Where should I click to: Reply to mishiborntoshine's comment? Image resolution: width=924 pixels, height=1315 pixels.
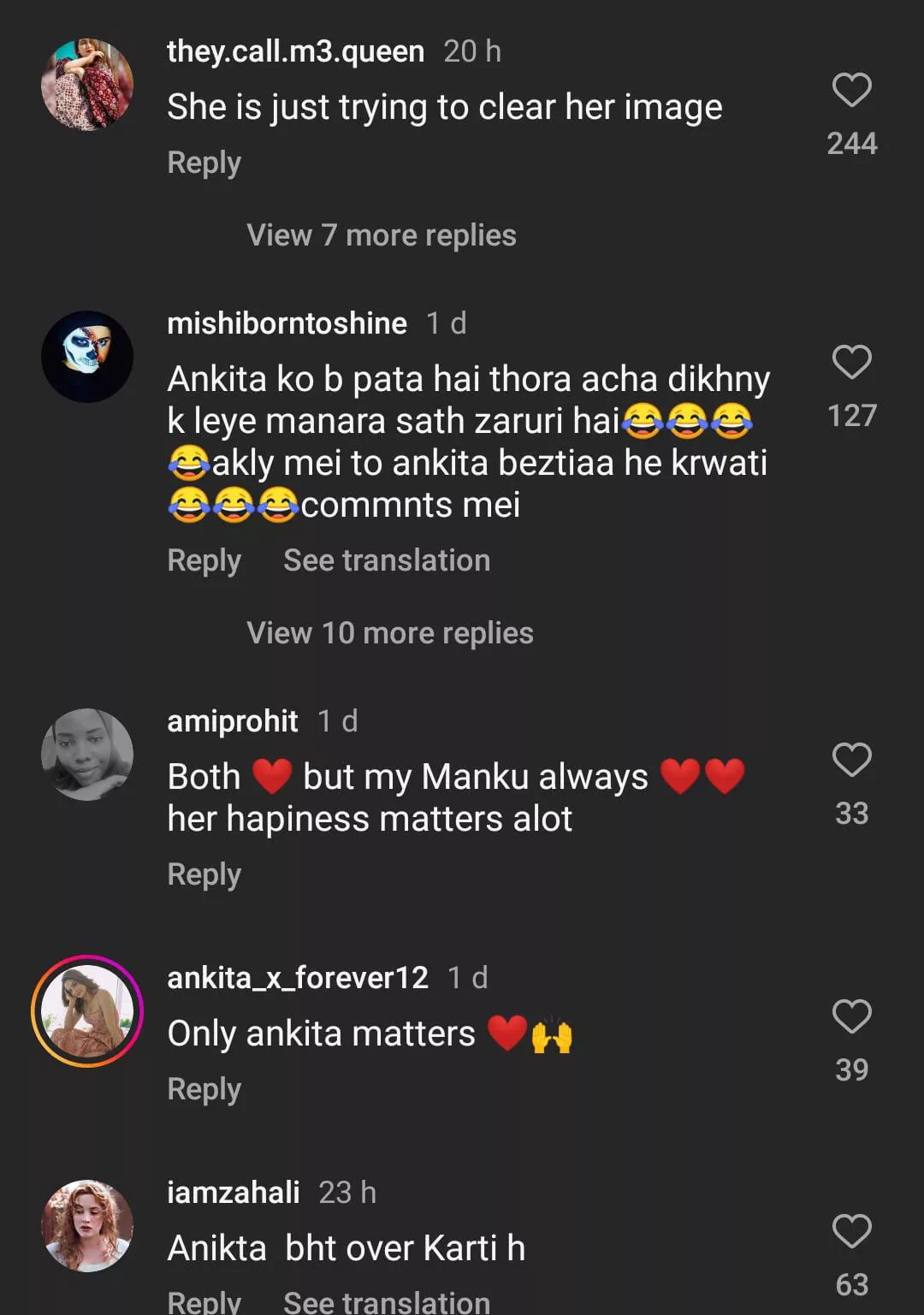click(204, 560)
